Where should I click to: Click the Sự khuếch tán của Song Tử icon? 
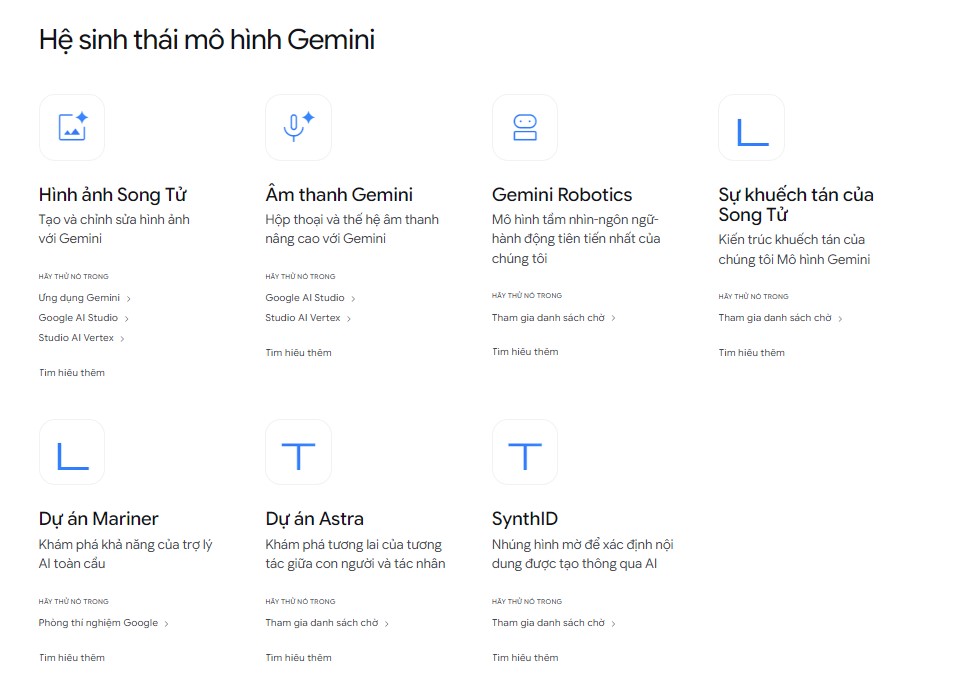pyautogui.click(x=751, y=127)
